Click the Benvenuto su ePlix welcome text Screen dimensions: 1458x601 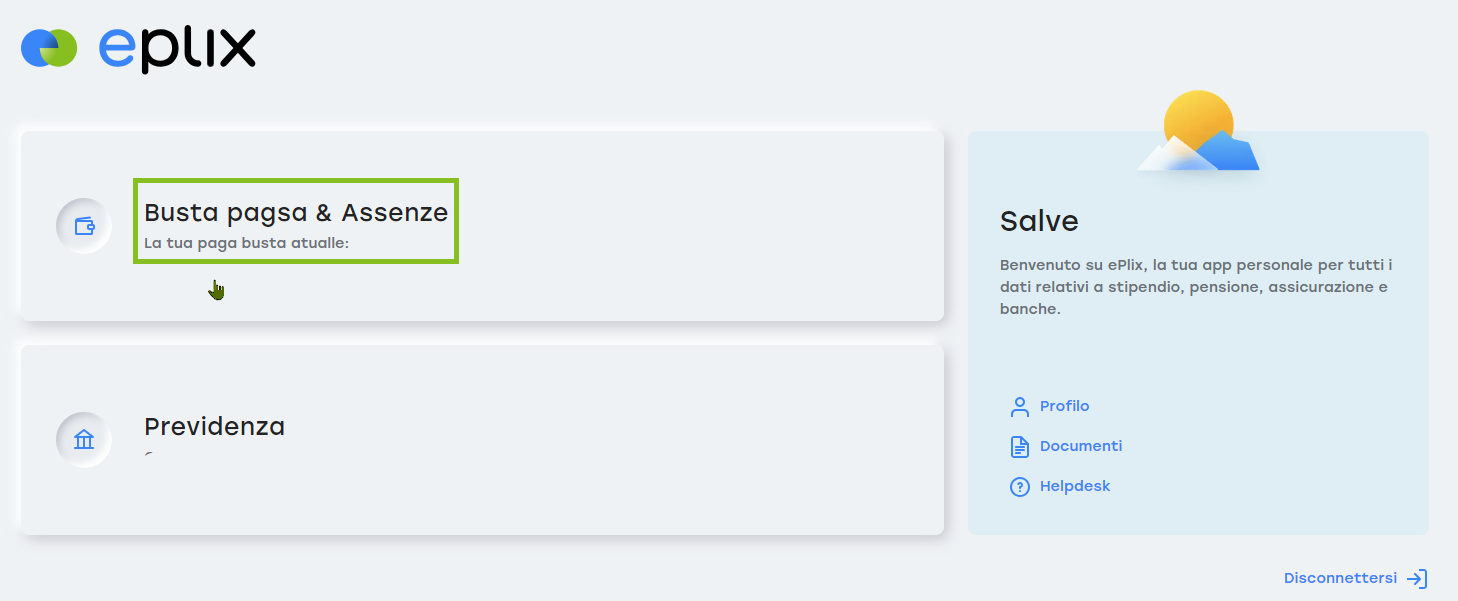tap(1197, 287)
